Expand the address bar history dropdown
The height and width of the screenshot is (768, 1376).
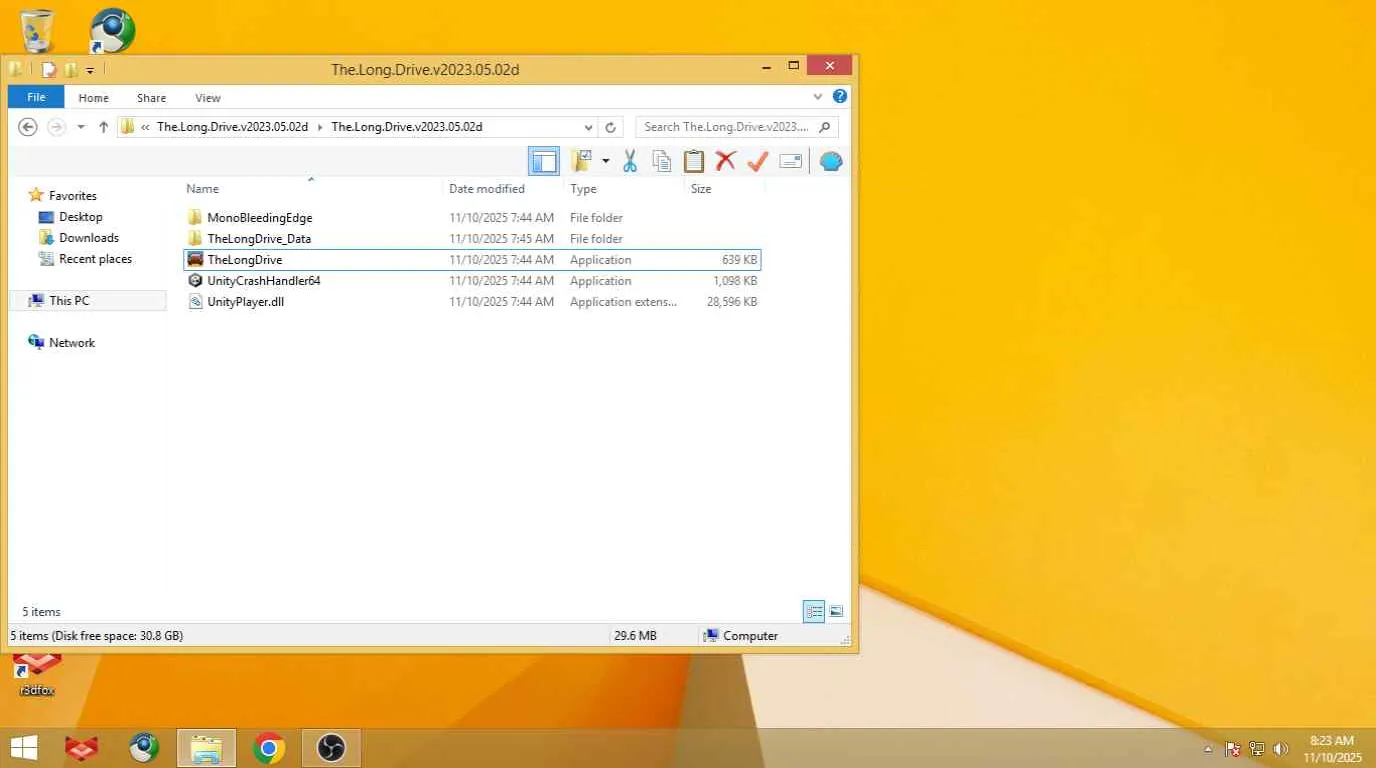(589, 127)
